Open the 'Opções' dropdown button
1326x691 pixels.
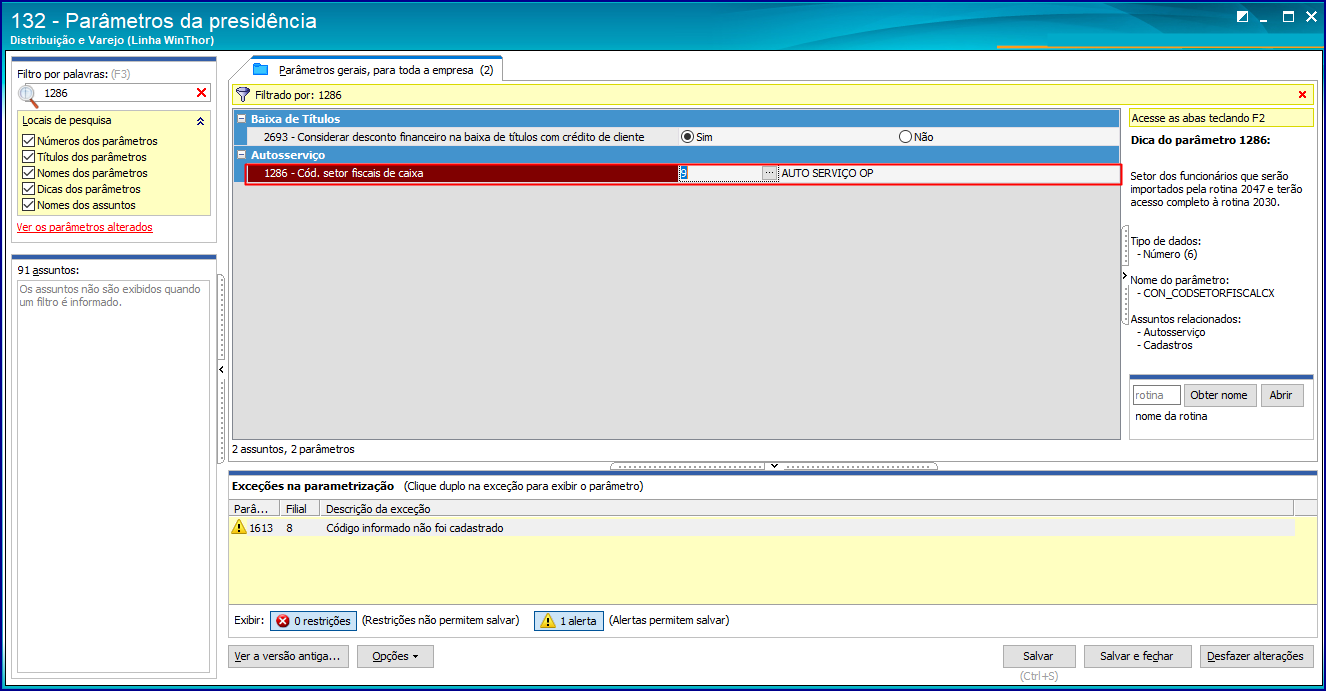[x=396, y=656]
